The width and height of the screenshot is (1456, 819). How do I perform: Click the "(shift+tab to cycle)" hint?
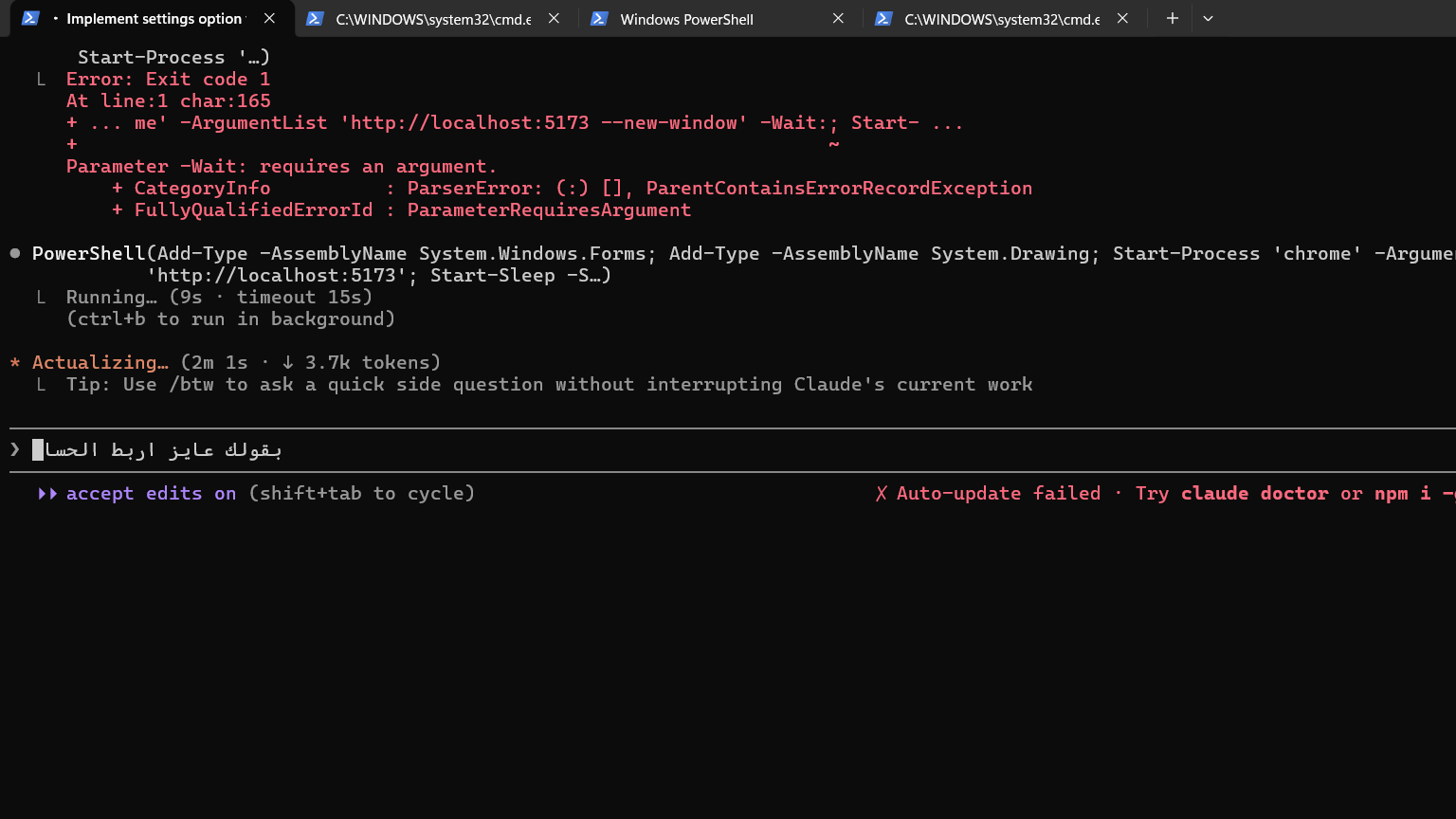[x=361, y=493]
